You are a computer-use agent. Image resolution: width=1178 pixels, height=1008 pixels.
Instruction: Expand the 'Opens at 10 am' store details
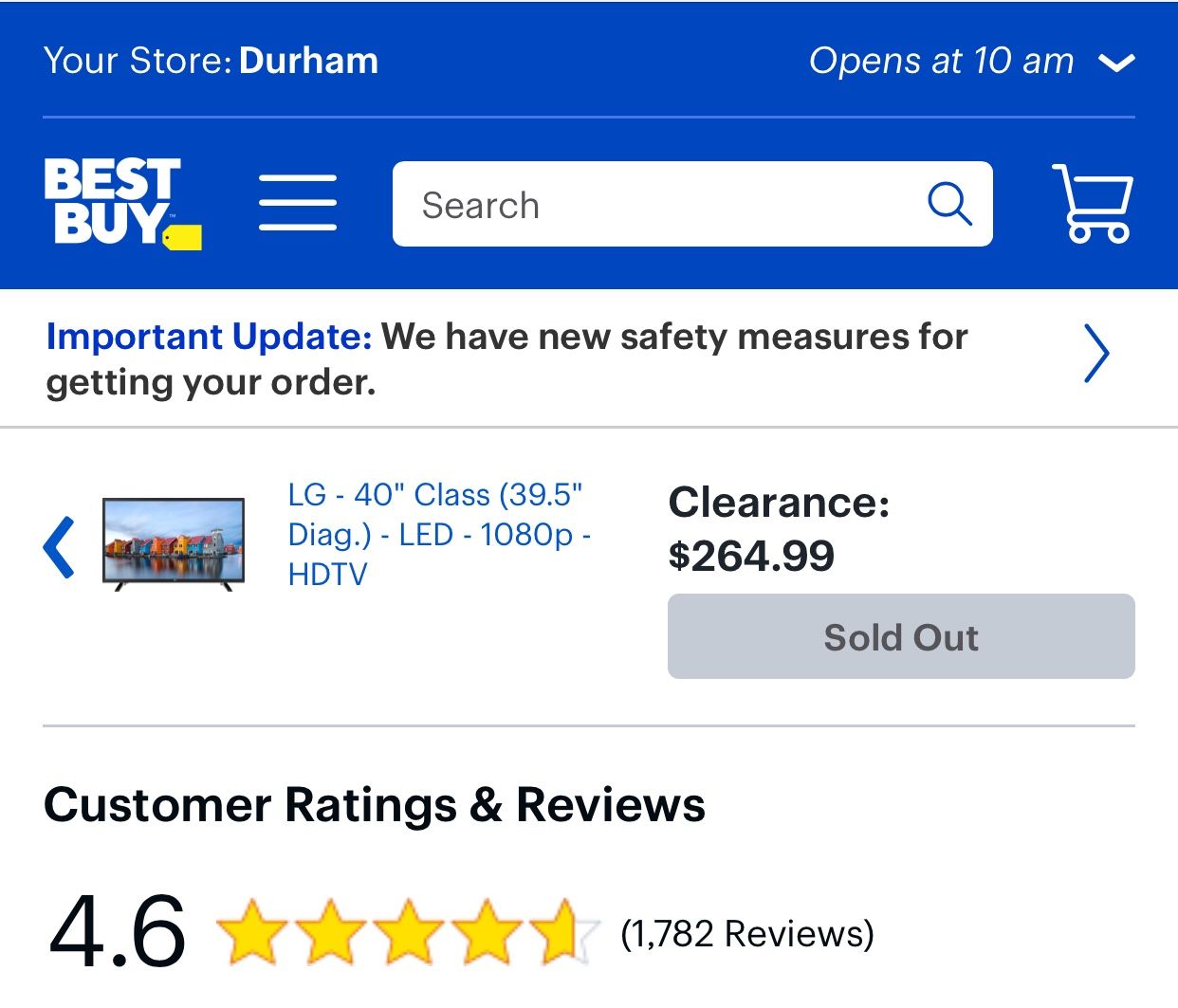click(x=941, y=61)
